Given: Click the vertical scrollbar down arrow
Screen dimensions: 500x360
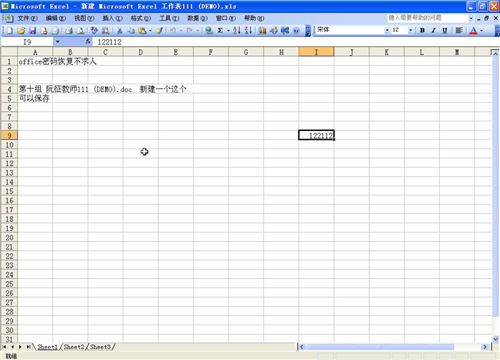Looking at the screenshot, I should click(495, 339).
